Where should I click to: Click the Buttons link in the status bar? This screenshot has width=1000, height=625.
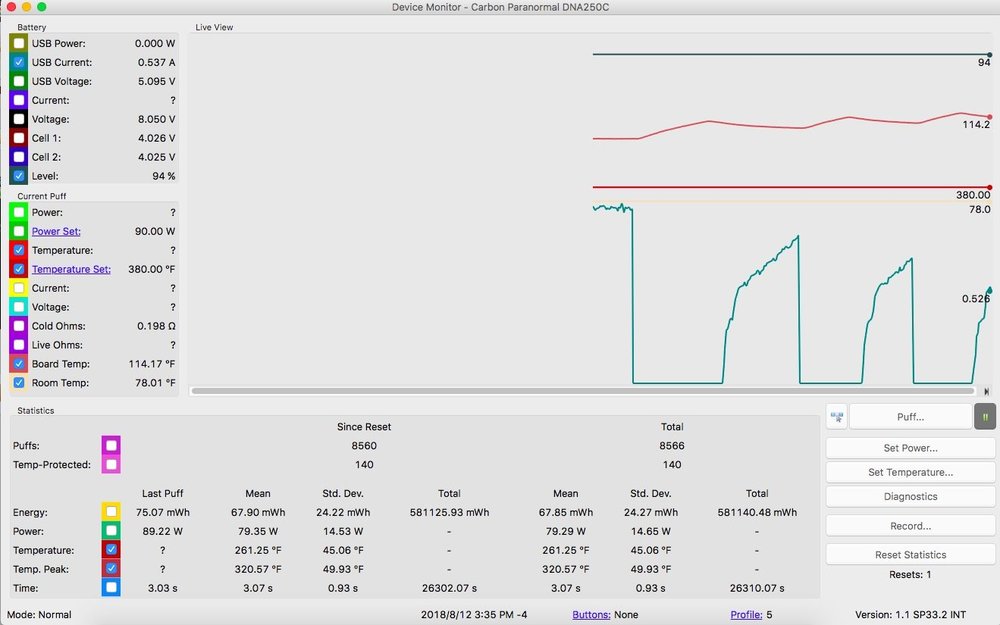591,614
